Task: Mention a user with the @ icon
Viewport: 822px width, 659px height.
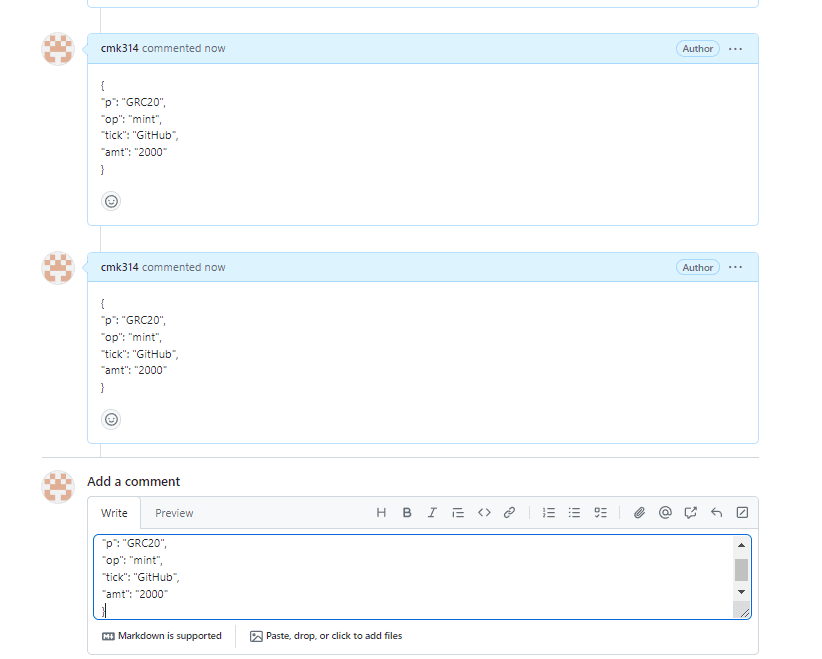Action: click(665, 513)
